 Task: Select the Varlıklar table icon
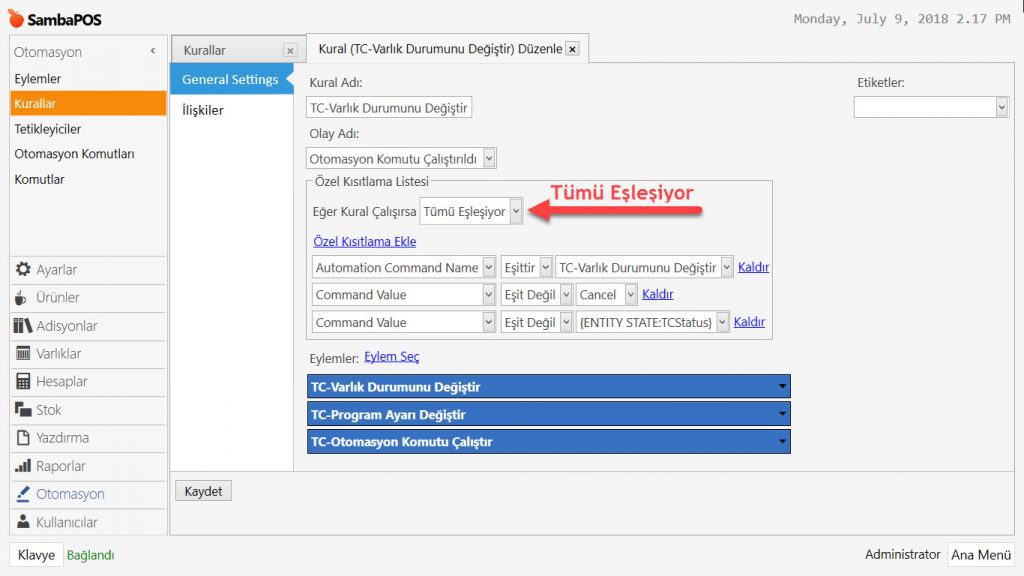click(x=23, y=354)
